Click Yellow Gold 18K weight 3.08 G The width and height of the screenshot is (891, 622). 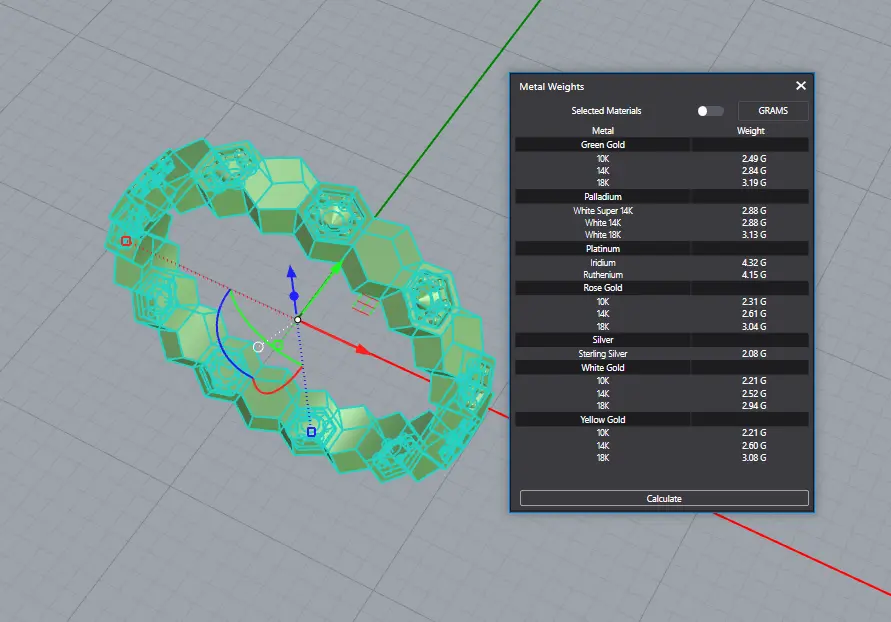pos(753,458)
